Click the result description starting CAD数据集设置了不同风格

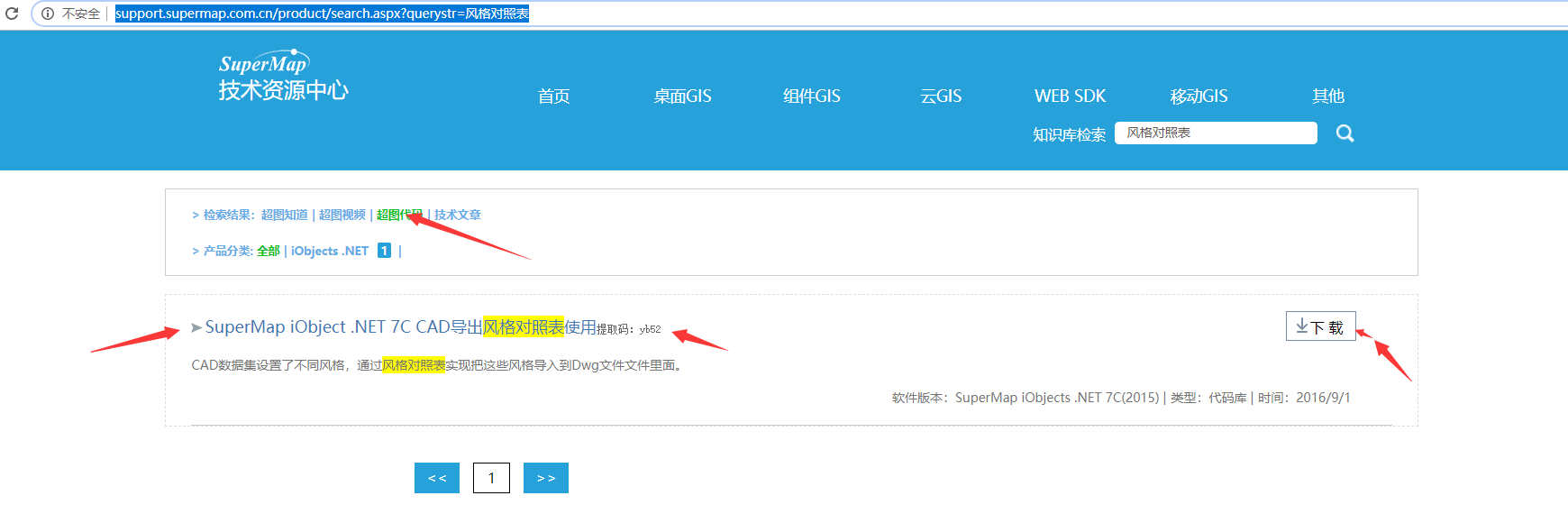pyautogui.click(x=438, y=365)
